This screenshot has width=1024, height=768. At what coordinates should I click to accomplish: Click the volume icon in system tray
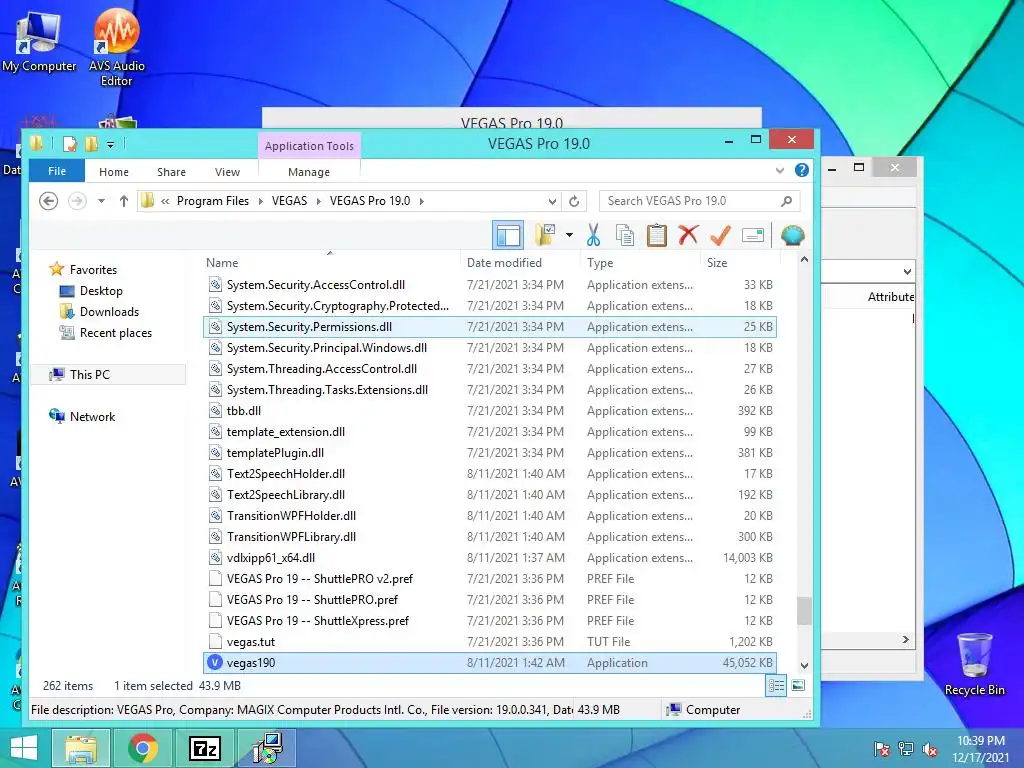(929, 749)
